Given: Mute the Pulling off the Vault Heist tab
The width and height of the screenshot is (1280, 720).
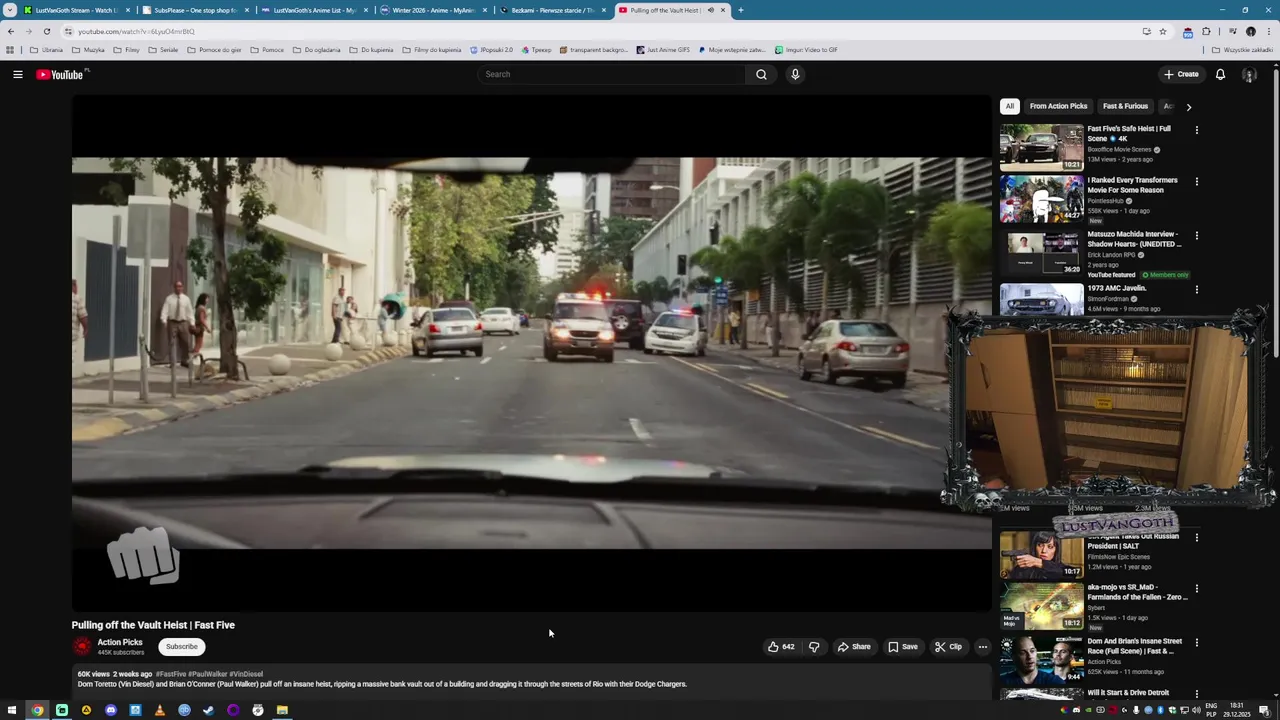Looking at the screenshot, I should pyautogui.click(x=710, y=10).
